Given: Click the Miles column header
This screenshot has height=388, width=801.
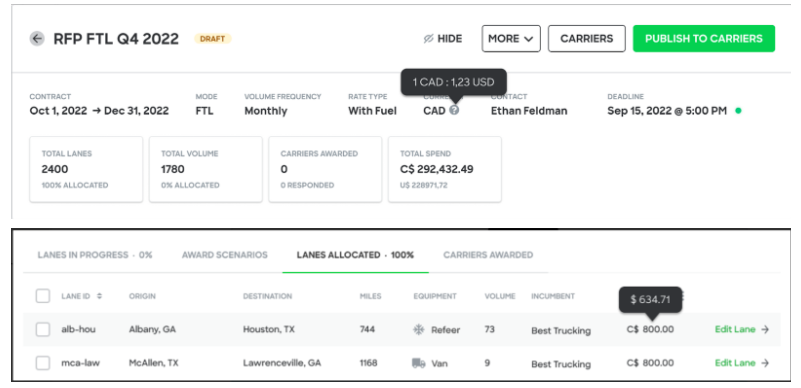Looking at the screenshot, I should pyautogui.click(x=370, y=296).
